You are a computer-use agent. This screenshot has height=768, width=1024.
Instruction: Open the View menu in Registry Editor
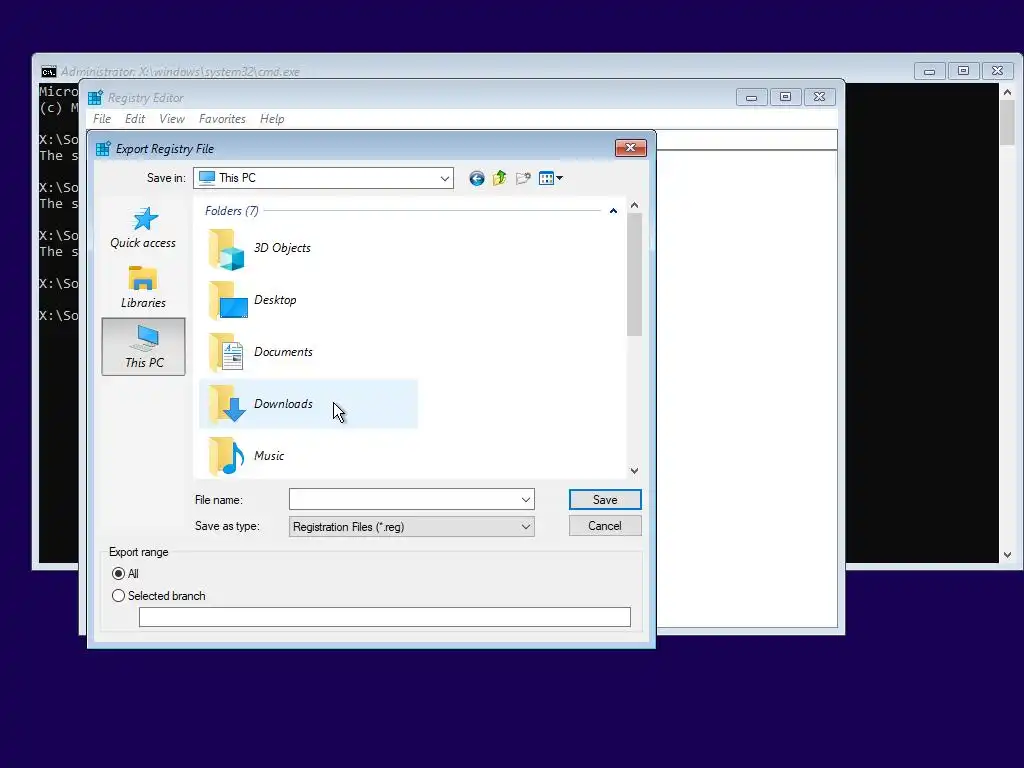pos(172,119)
